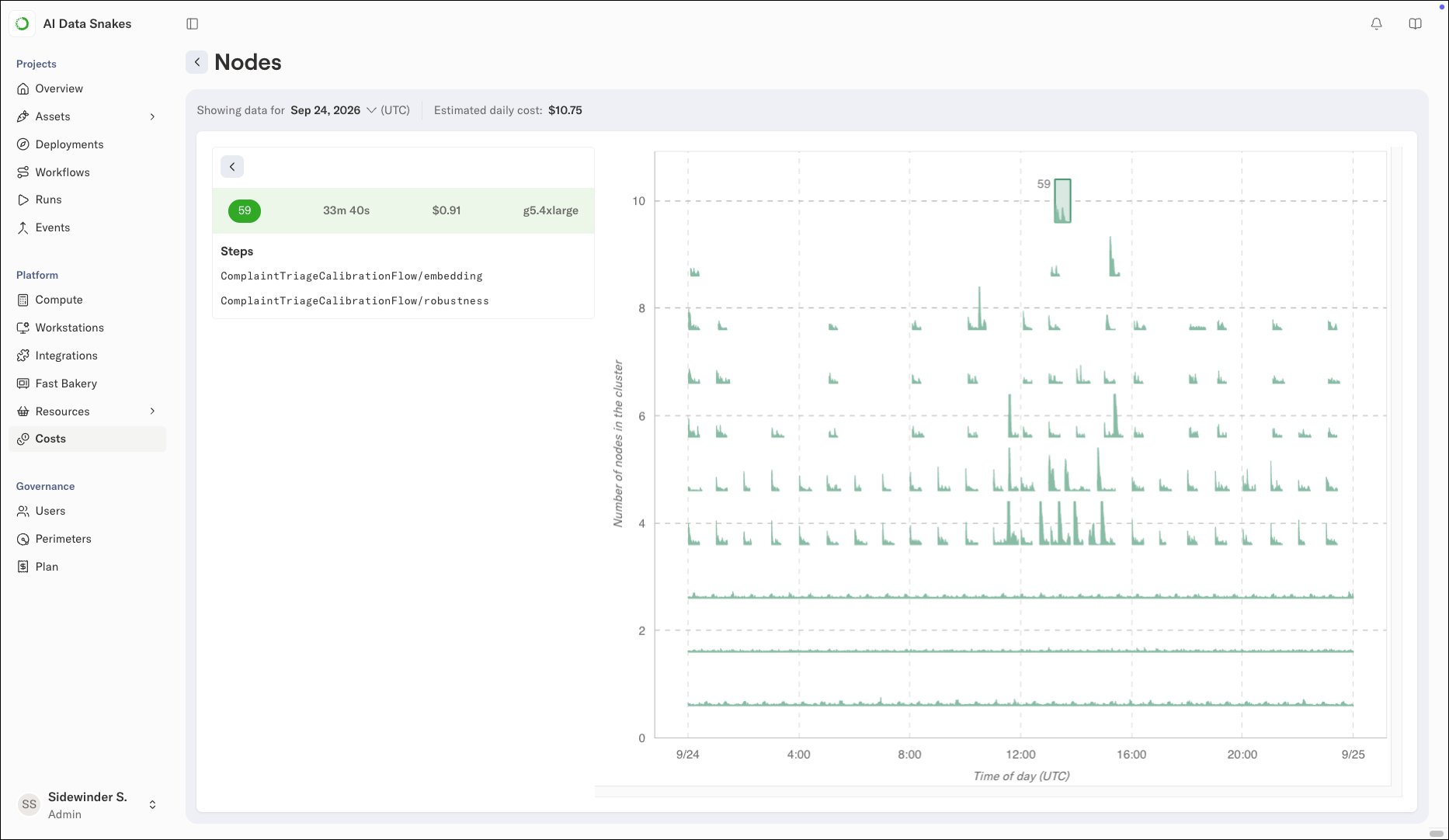
Task: Click the Steps heading
Action: (x=237, y=252)
